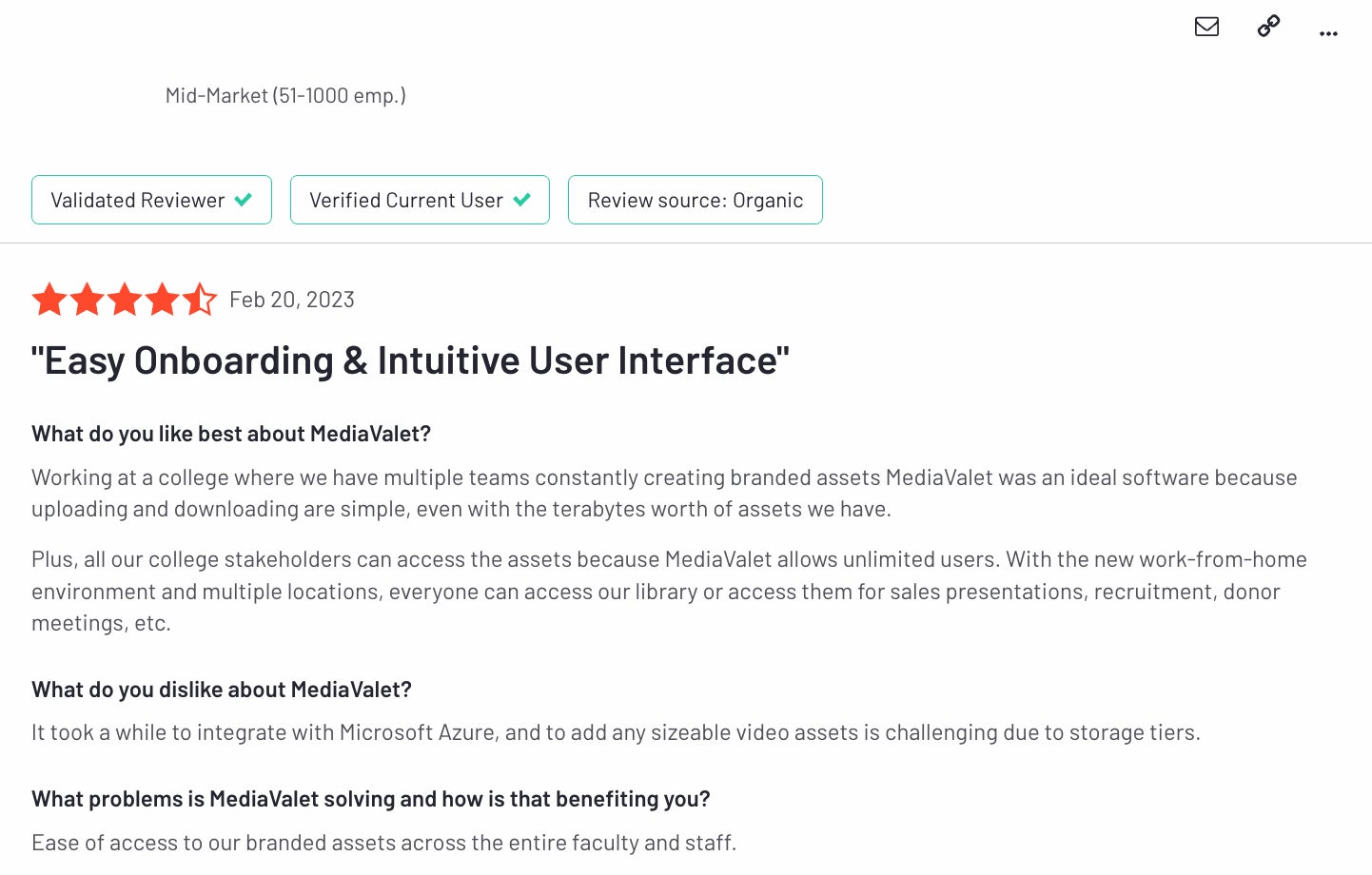The image size is (1372, 875).
Task: Click "What do you like best about MediaValet?" heading
Action: 231,434
